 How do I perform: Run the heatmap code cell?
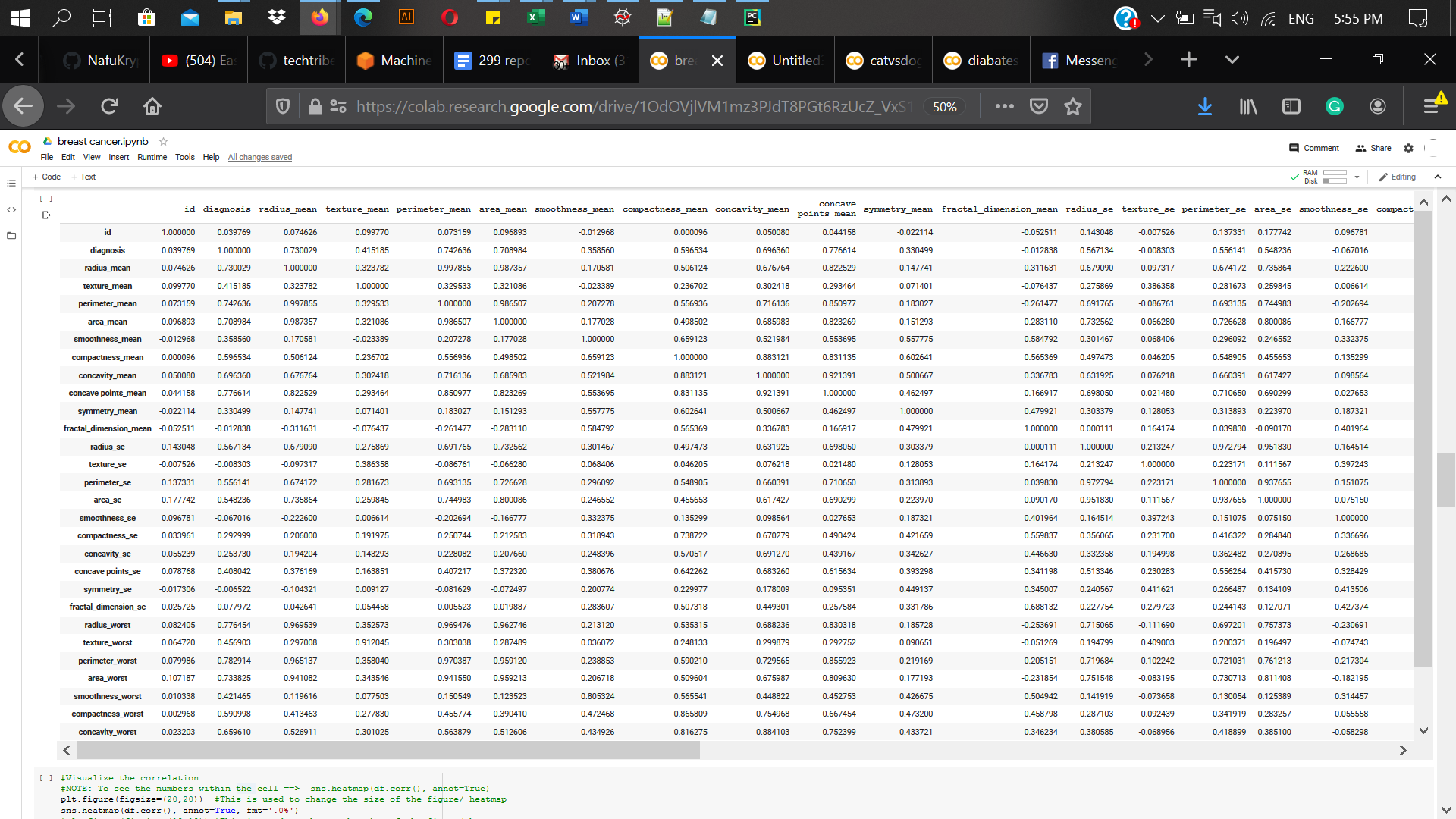[x=46, y=778]
